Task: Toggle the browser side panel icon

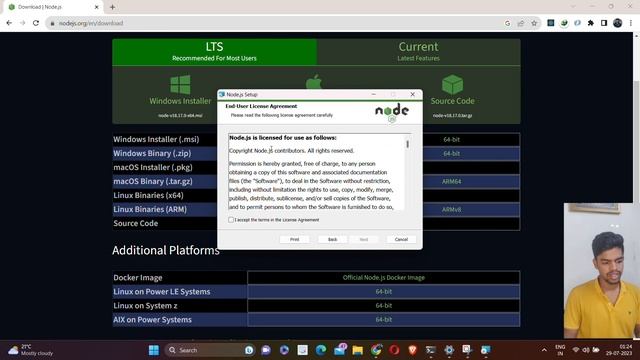Action: click(604, 23)
